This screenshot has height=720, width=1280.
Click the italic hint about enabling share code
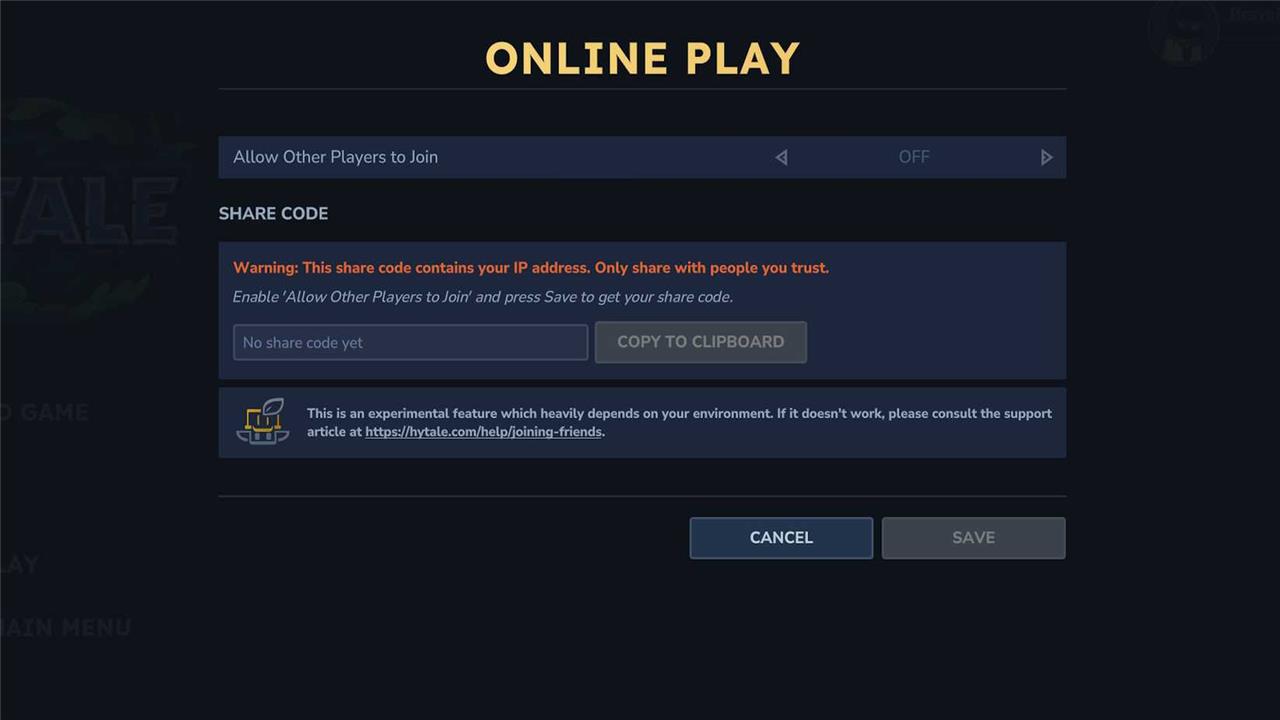(483, 297)
